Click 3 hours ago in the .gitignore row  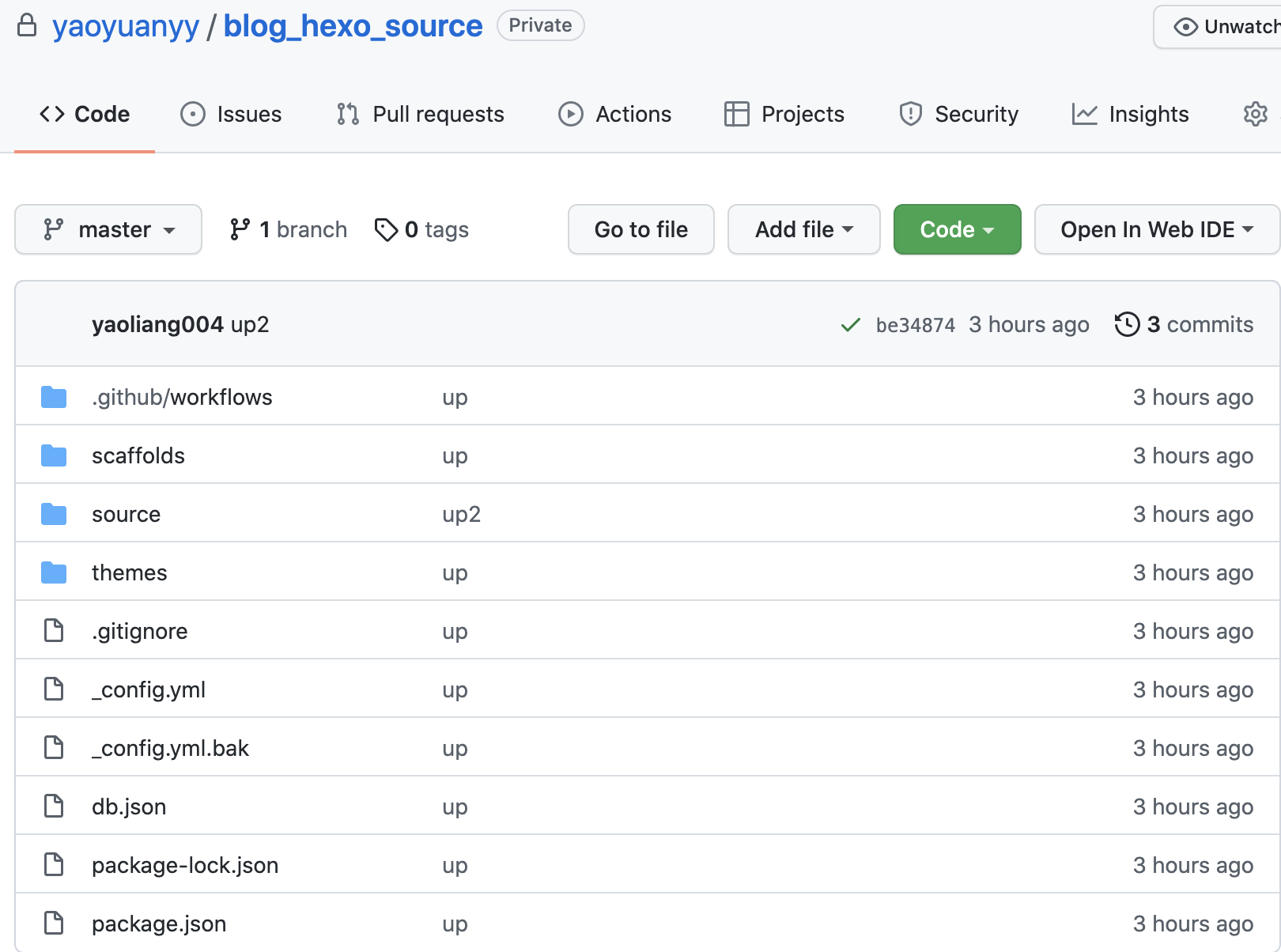click(x=1193, y=631)
